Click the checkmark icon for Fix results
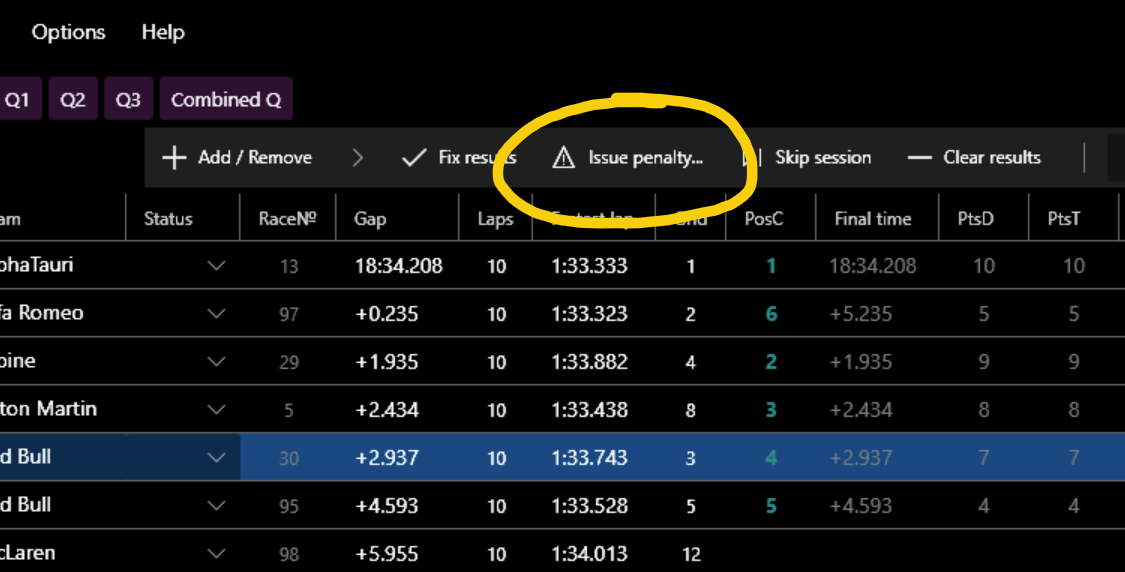Screen dimensions: 1125x572 coord(414,158)
